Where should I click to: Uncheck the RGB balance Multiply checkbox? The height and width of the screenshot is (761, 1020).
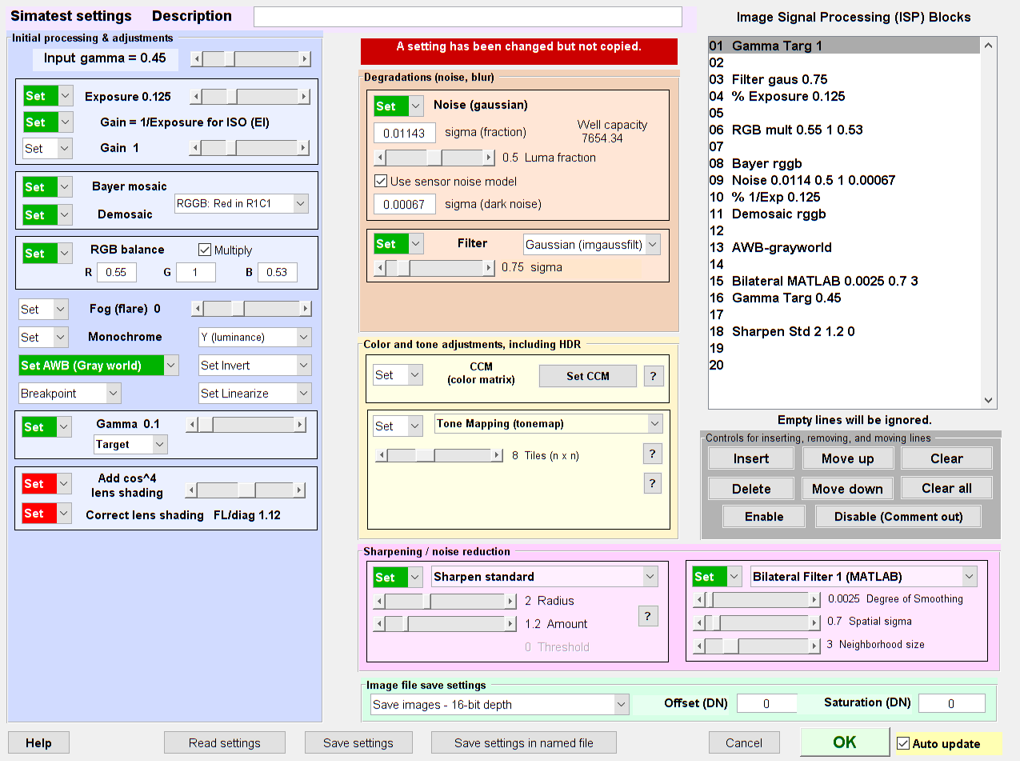coord(205,250)
